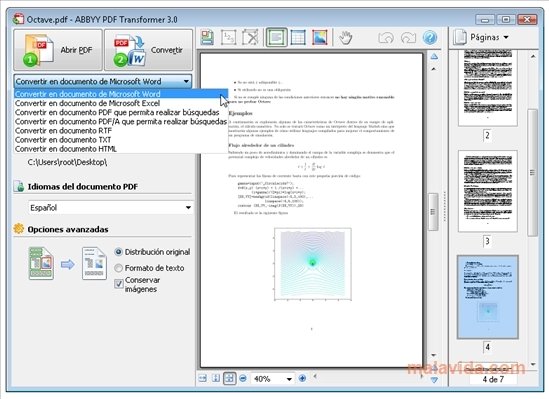The image size is (549, 399).
Task: Select page 4 thumbnail
Action: click(x=487, y=297)
